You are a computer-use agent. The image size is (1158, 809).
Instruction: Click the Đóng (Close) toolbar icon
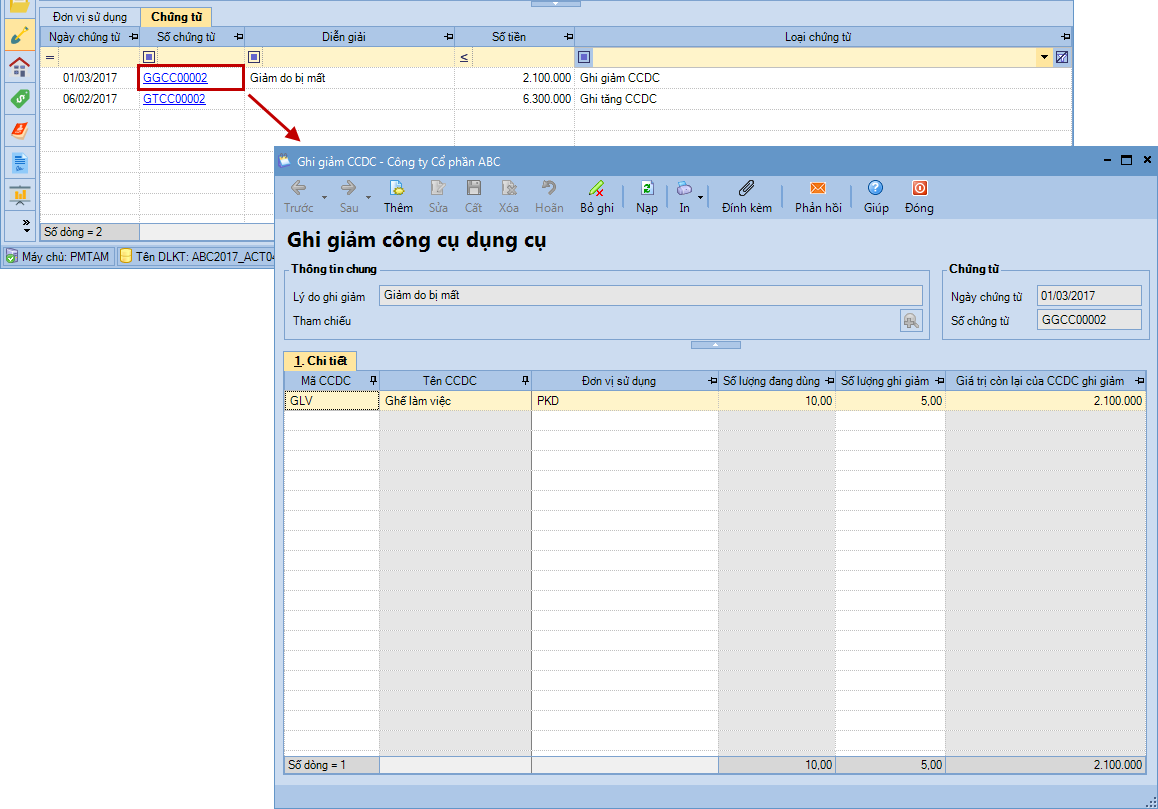pyautogui.click(x=918, y=188)
